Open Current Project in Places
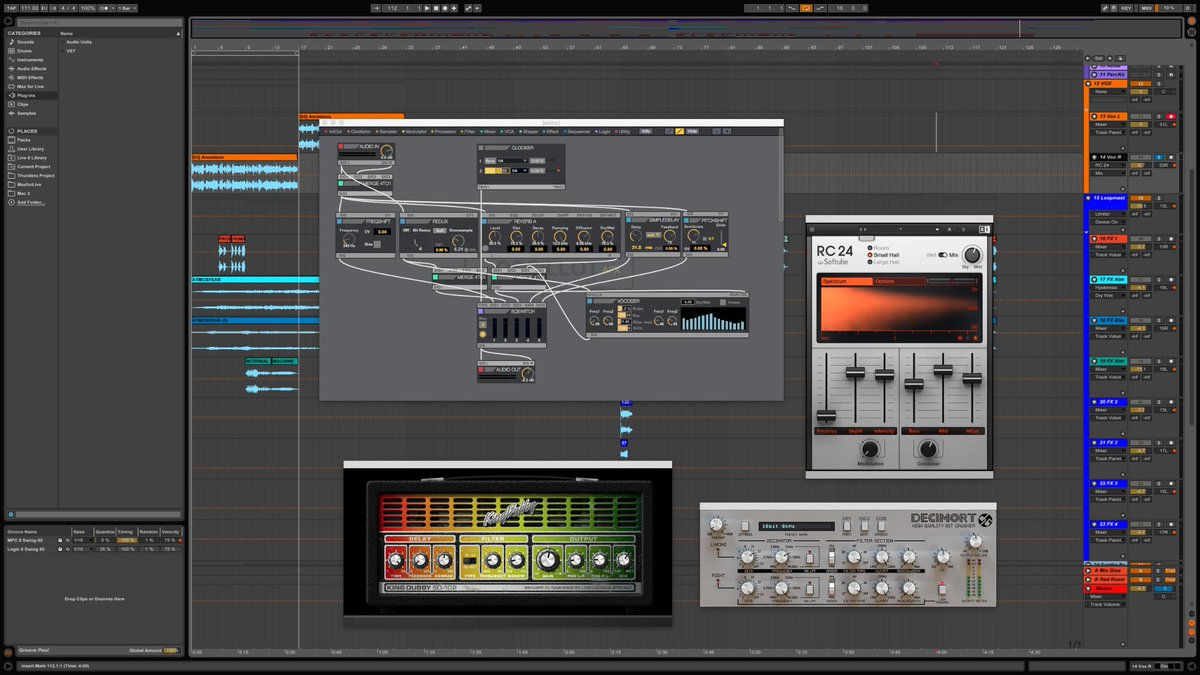 pyautogui.click(x=33, y=166)
